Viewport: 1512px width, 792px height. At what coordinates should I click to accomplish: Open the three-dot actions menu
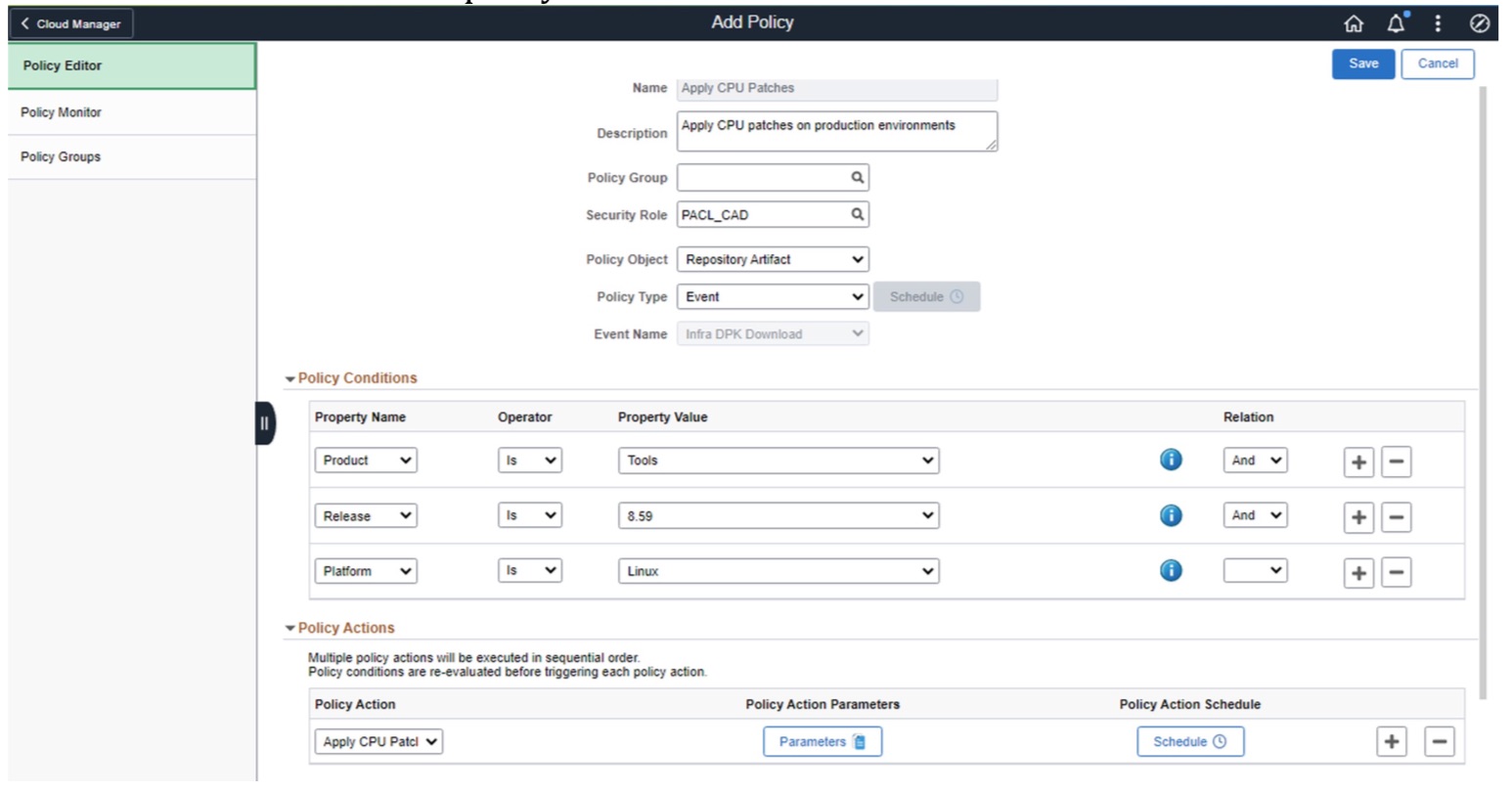click(x=1438, y=23)
